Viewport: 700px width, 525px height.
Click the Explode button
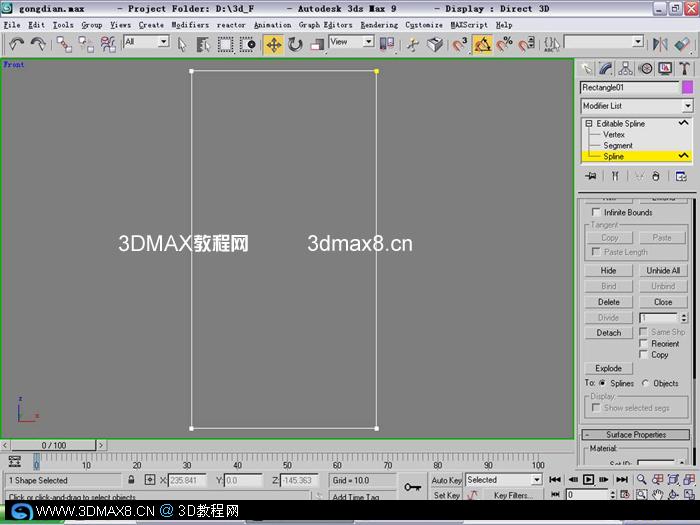coord(608,368)
